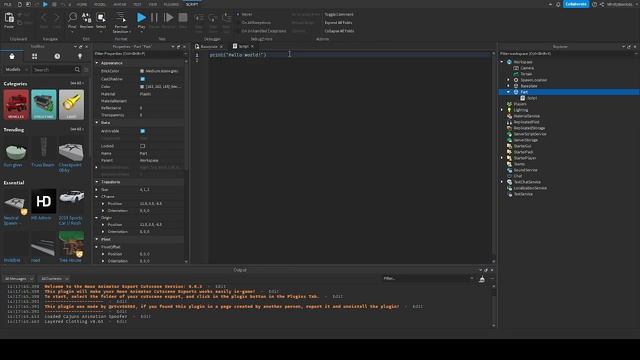Open the Find tool in the ribbon
The height and width of the screenshot is (360, 640).
[72, 17]
